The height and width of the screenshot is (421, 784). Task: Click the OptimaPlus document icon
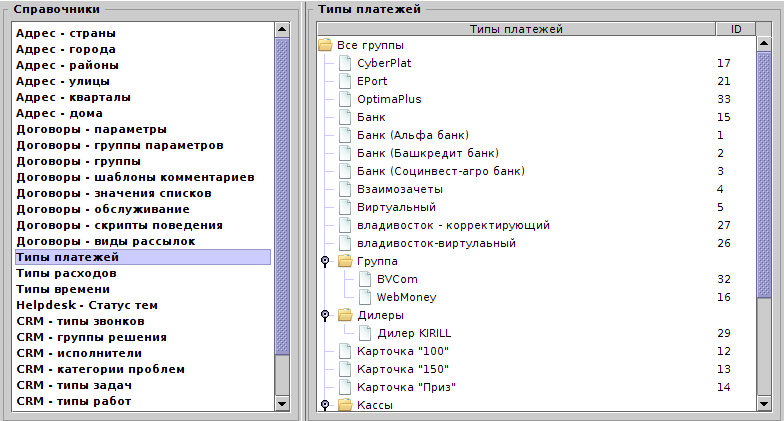[x=346, y=99]
